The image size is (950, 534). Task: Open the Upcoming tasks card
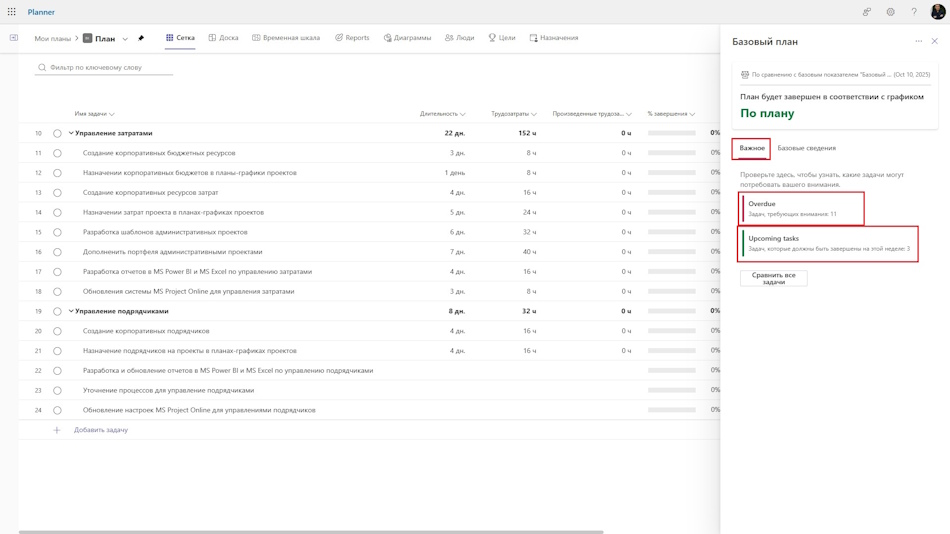(828, 244)
